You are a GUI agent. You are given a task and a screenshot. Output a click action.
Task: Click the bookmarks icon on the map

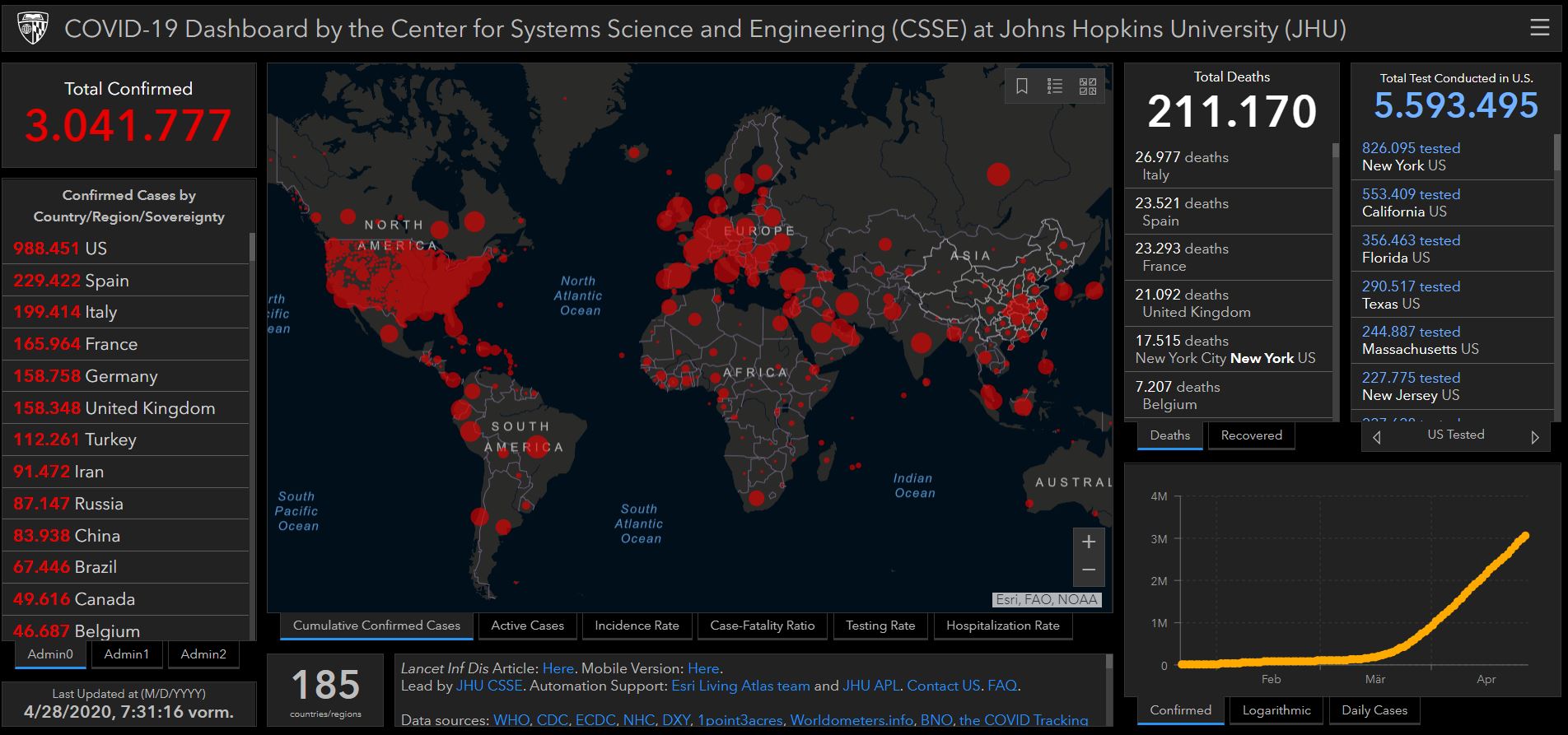click(x=1022, y=86)
